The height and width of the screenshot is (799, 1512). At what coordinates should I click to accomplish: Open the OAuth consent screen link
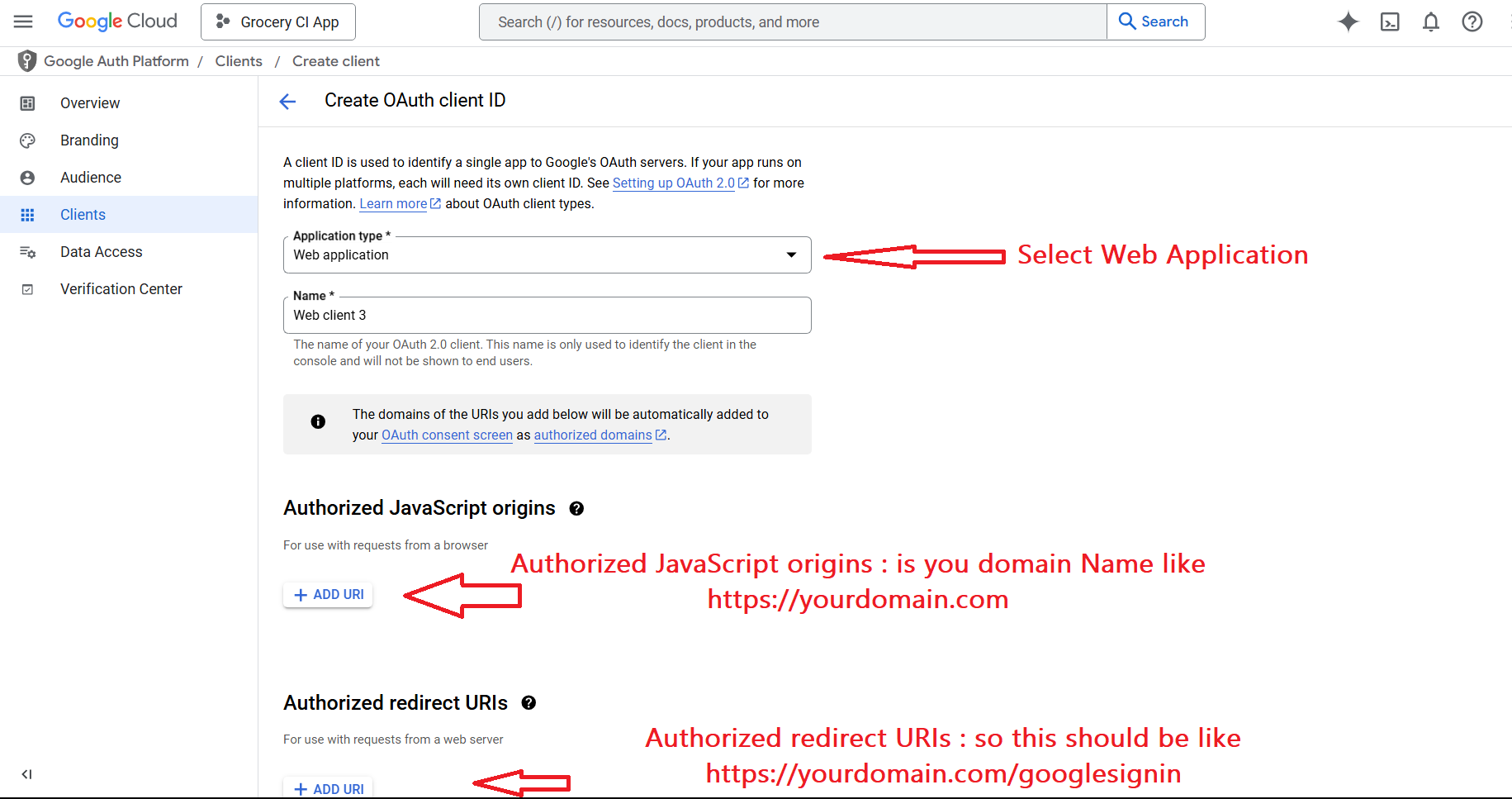tap(447, 435)
